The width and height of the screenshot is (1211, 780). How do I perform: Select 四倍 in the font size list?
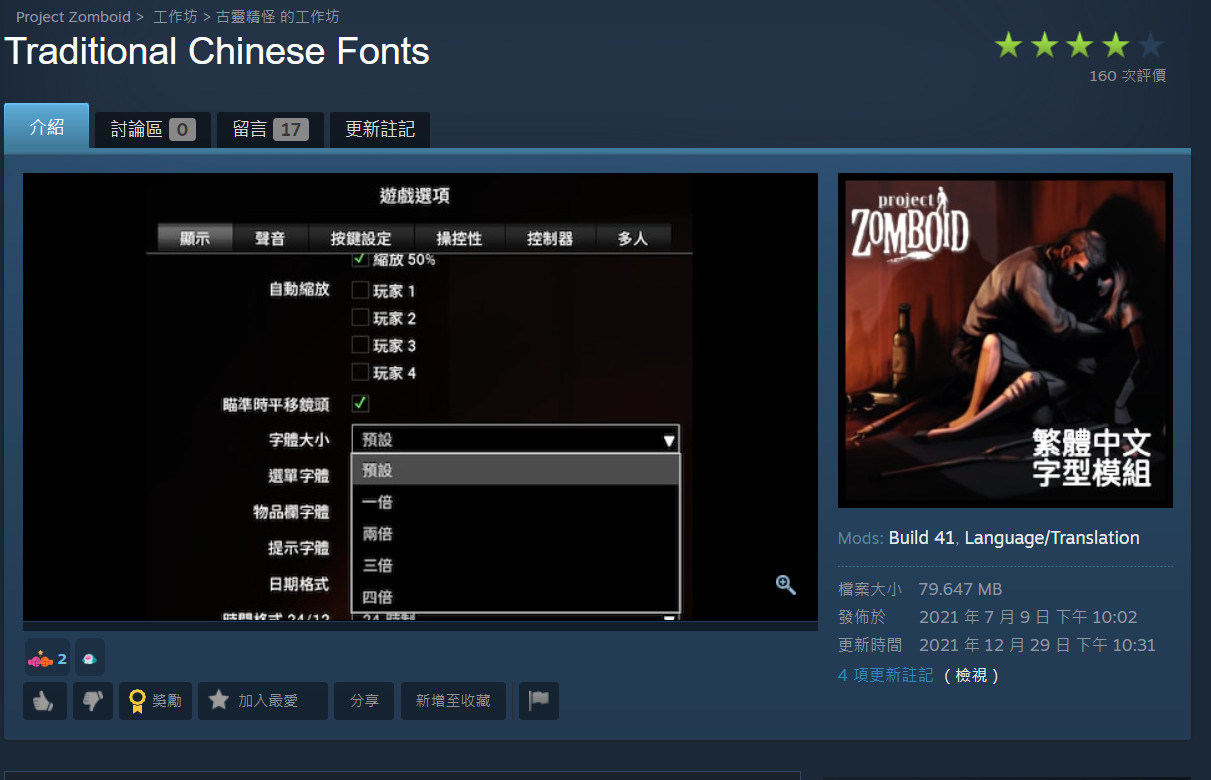(515, 597)
